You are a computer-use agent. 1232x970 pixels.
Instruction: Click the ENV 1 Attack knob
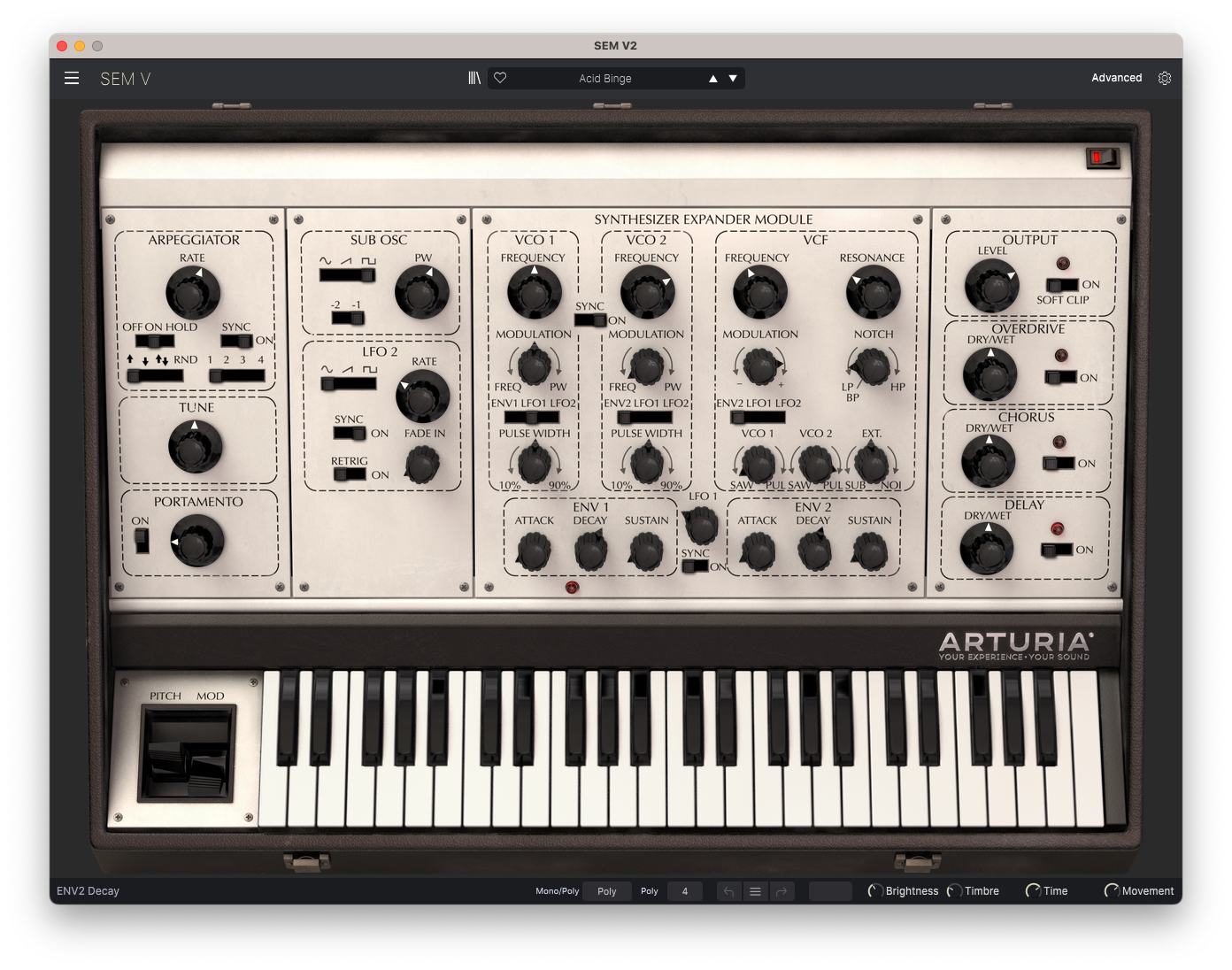coord(534,551)
